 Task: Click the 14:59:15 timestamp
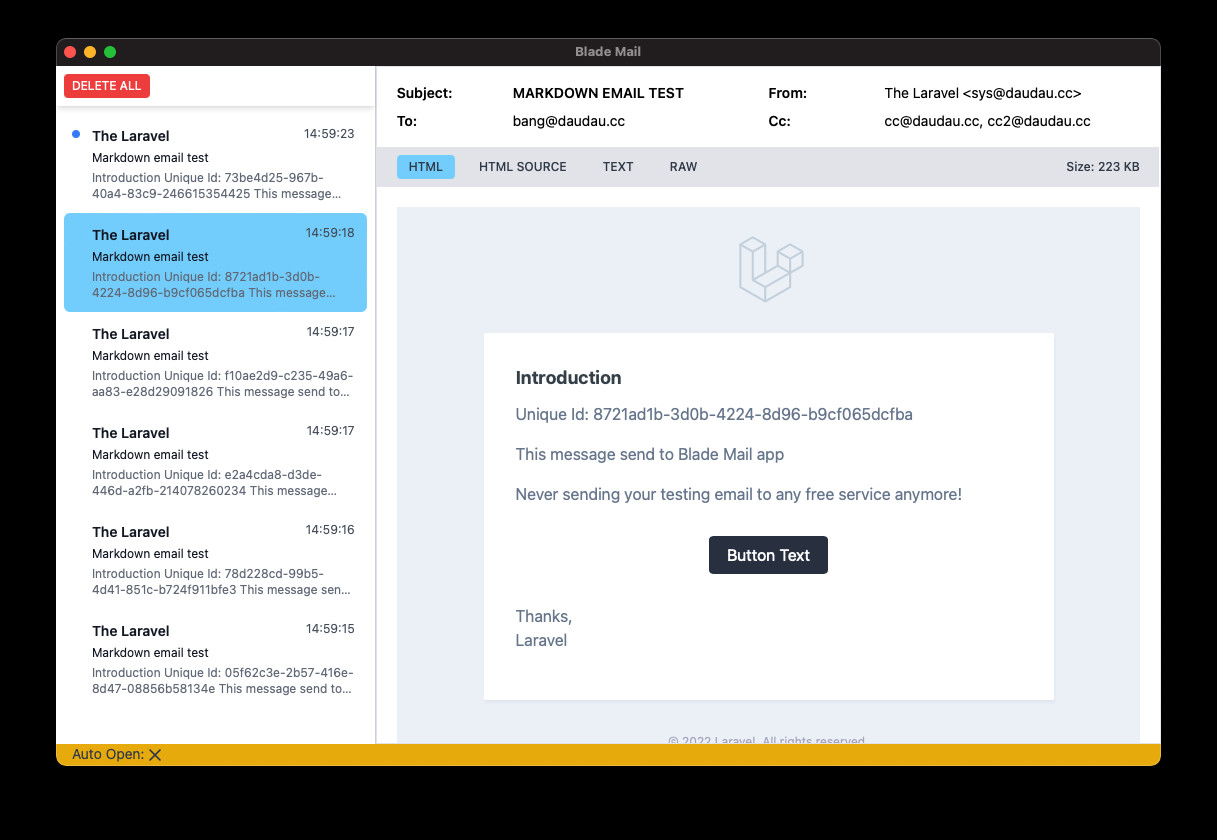tap(330, 629)
